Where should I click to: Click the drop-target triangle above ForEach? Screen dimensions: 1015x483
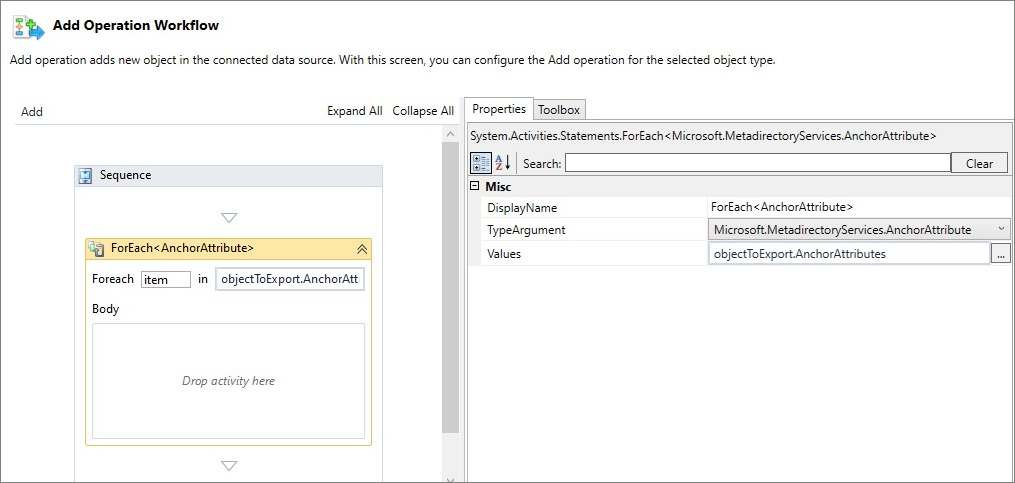(229, 218)
